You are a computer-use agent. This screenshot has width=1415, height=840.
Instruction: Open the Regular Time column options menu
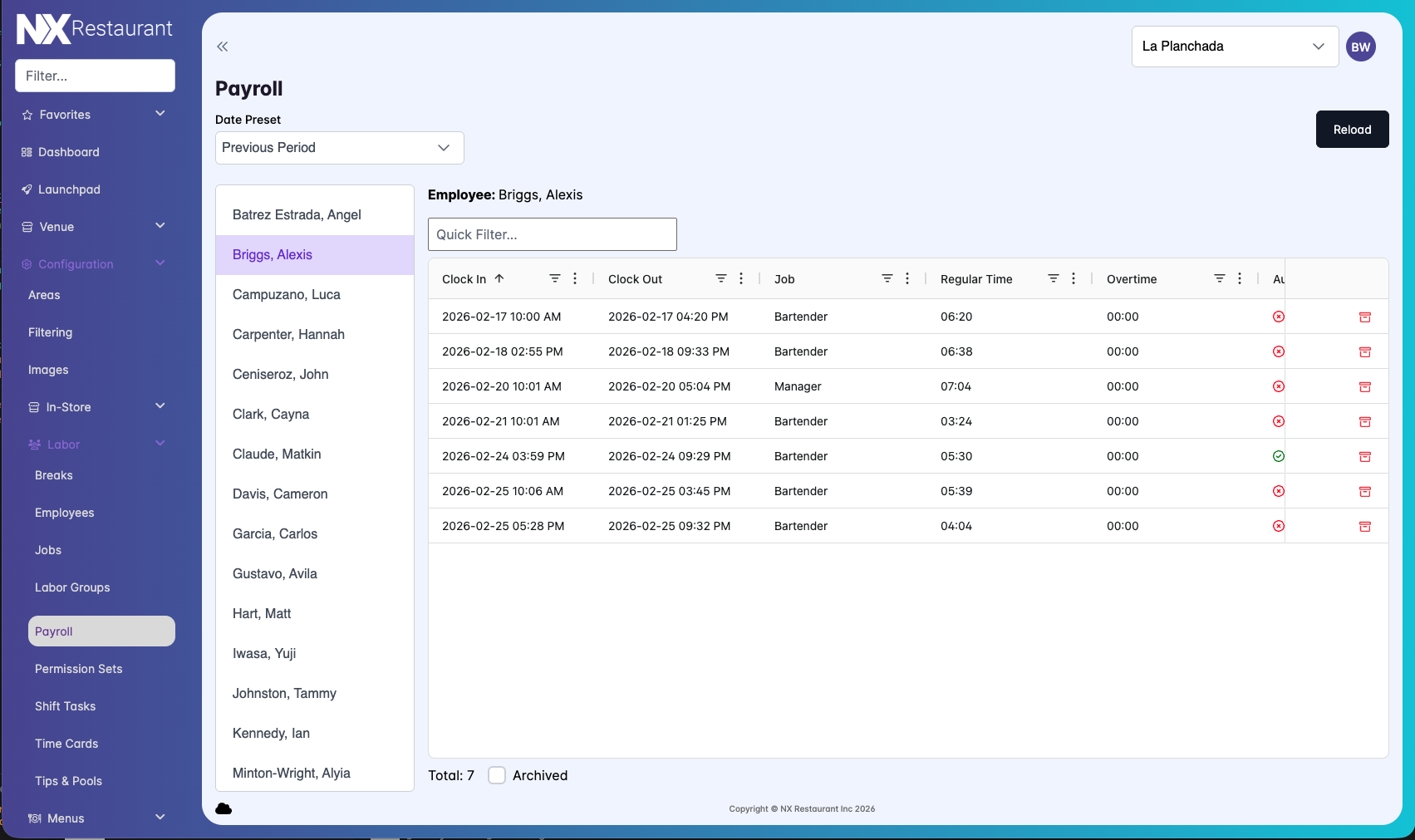[x=1074, y=278]
